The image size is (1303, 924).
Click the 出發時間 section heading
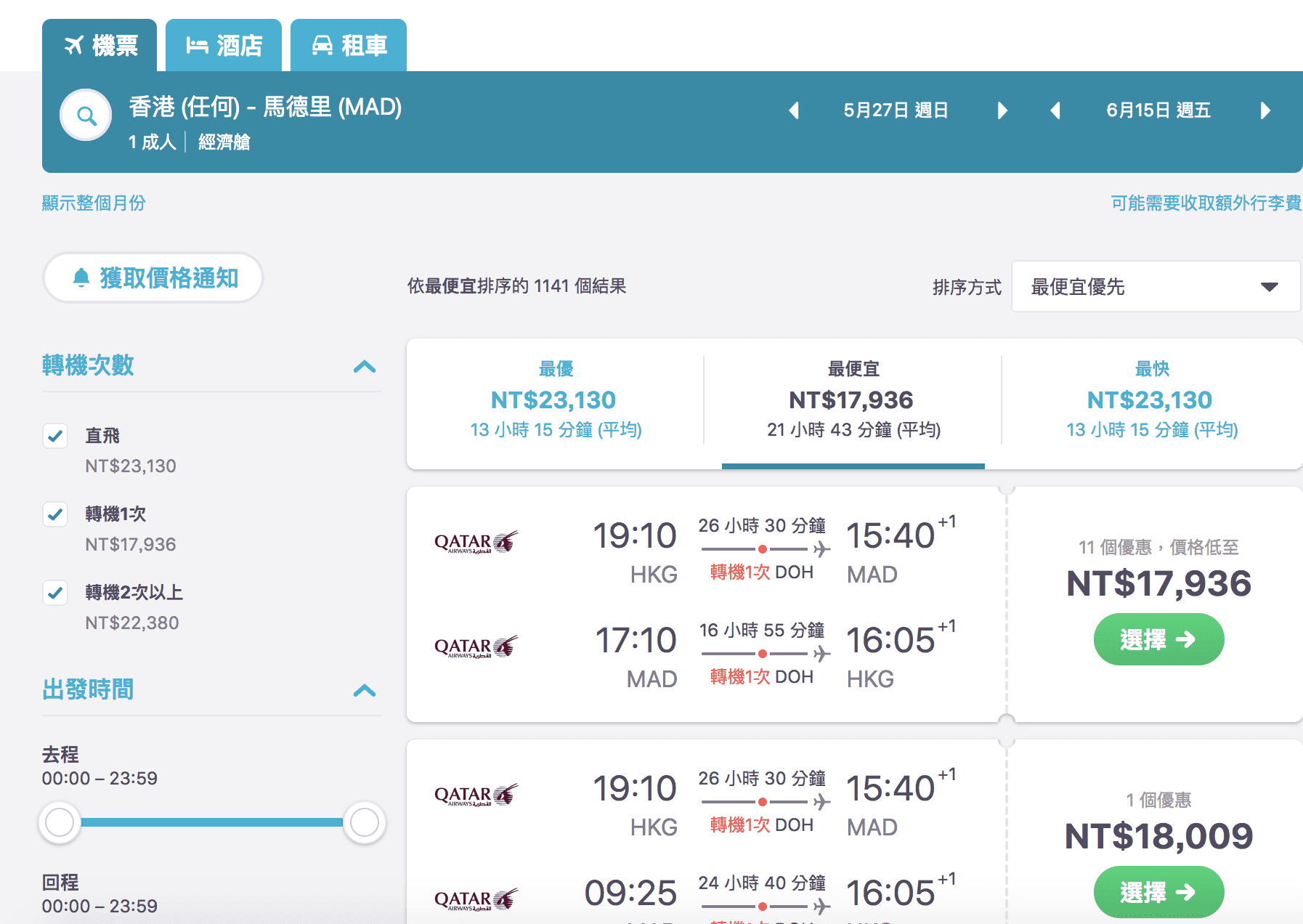(88, 689)
